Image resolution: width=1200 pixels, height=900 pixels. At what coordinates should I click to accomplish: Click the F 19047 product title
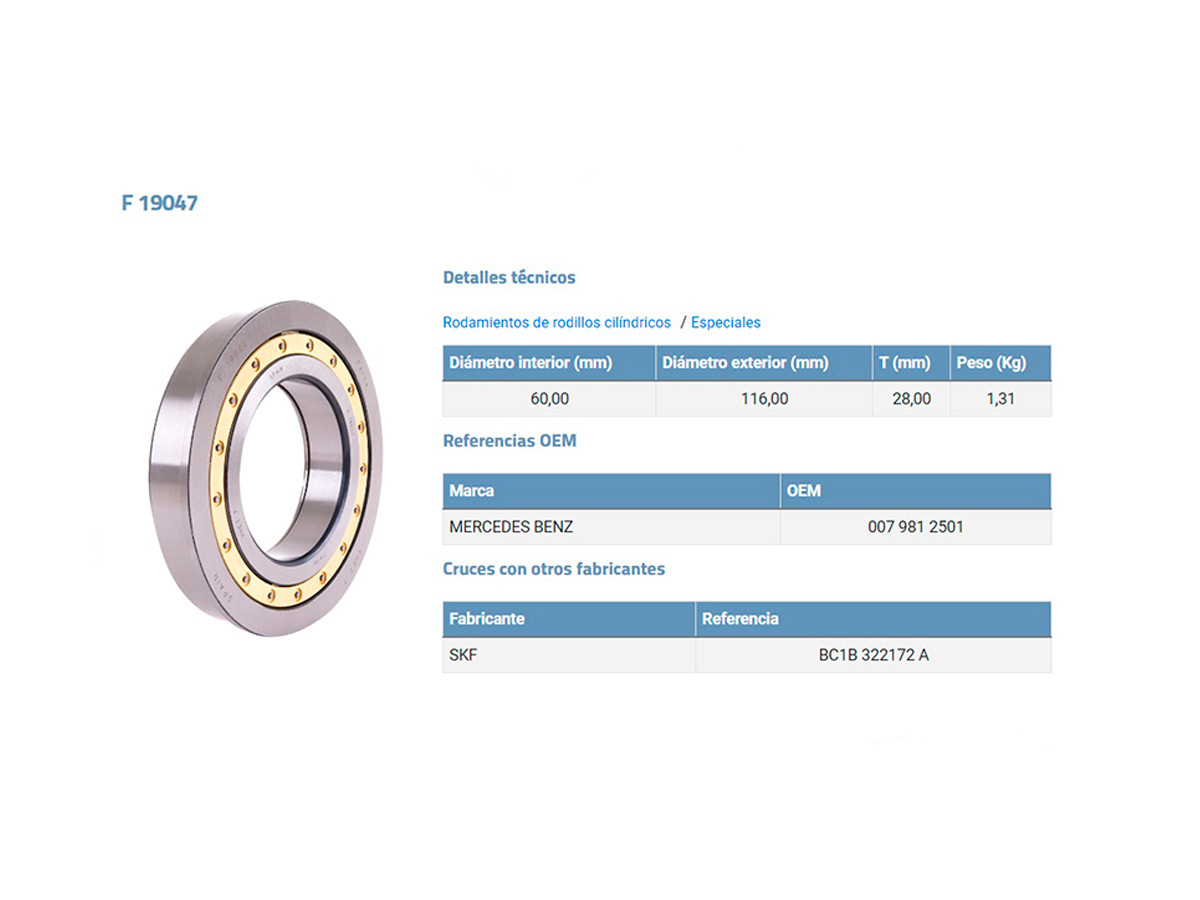click(x=160, y=203)
